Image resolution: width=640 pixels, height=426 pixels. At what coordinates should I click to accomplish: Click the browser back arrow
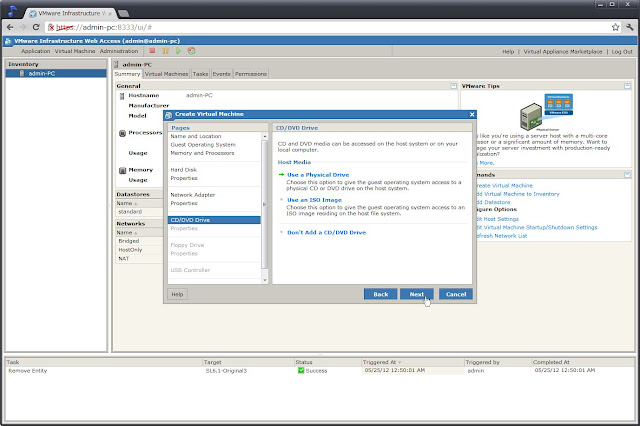(x=10, y=27)
